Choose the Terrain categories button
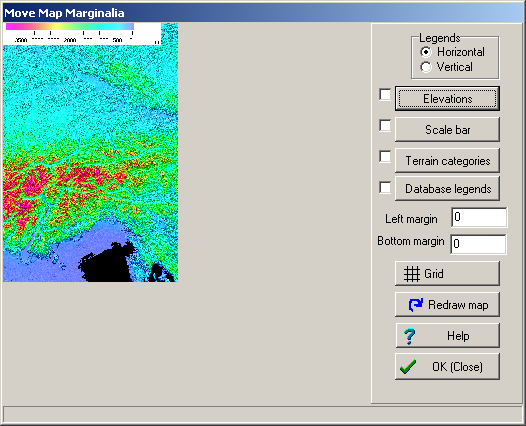 448,161
